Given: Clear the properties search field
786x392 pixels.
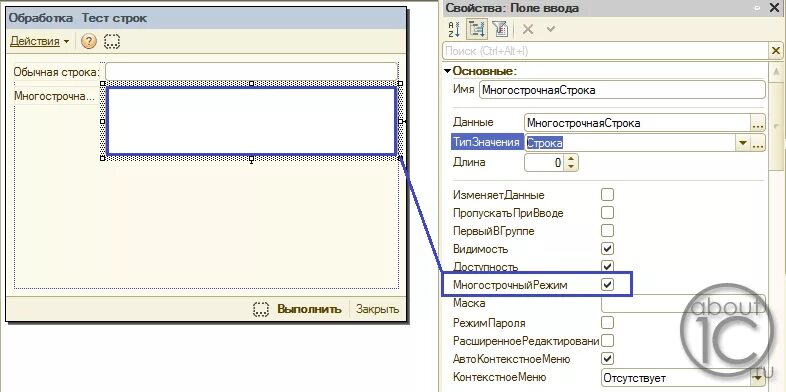Looking at the screenshot, I should [x=775, y=51].
